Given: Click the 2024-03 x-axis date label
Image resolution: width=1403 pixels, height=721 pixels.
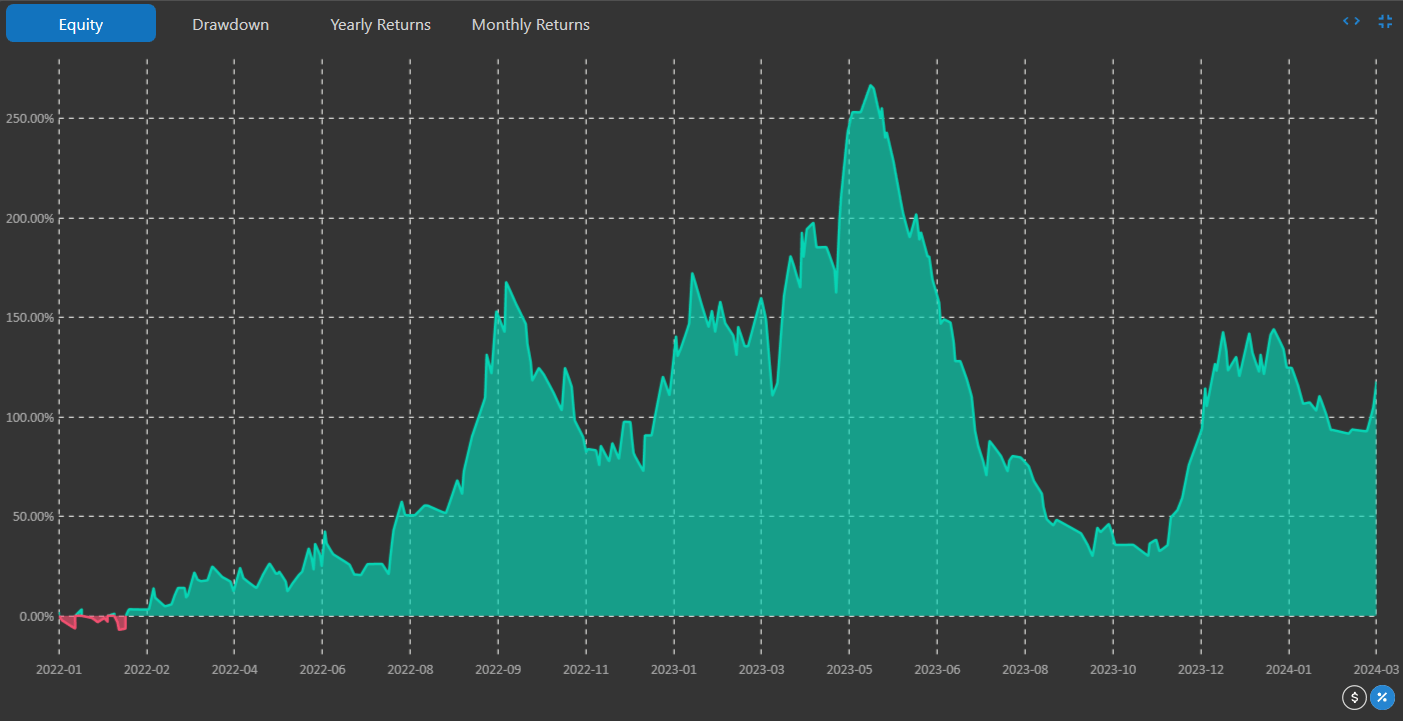Looking at the screenshot, I should 1376,669.
